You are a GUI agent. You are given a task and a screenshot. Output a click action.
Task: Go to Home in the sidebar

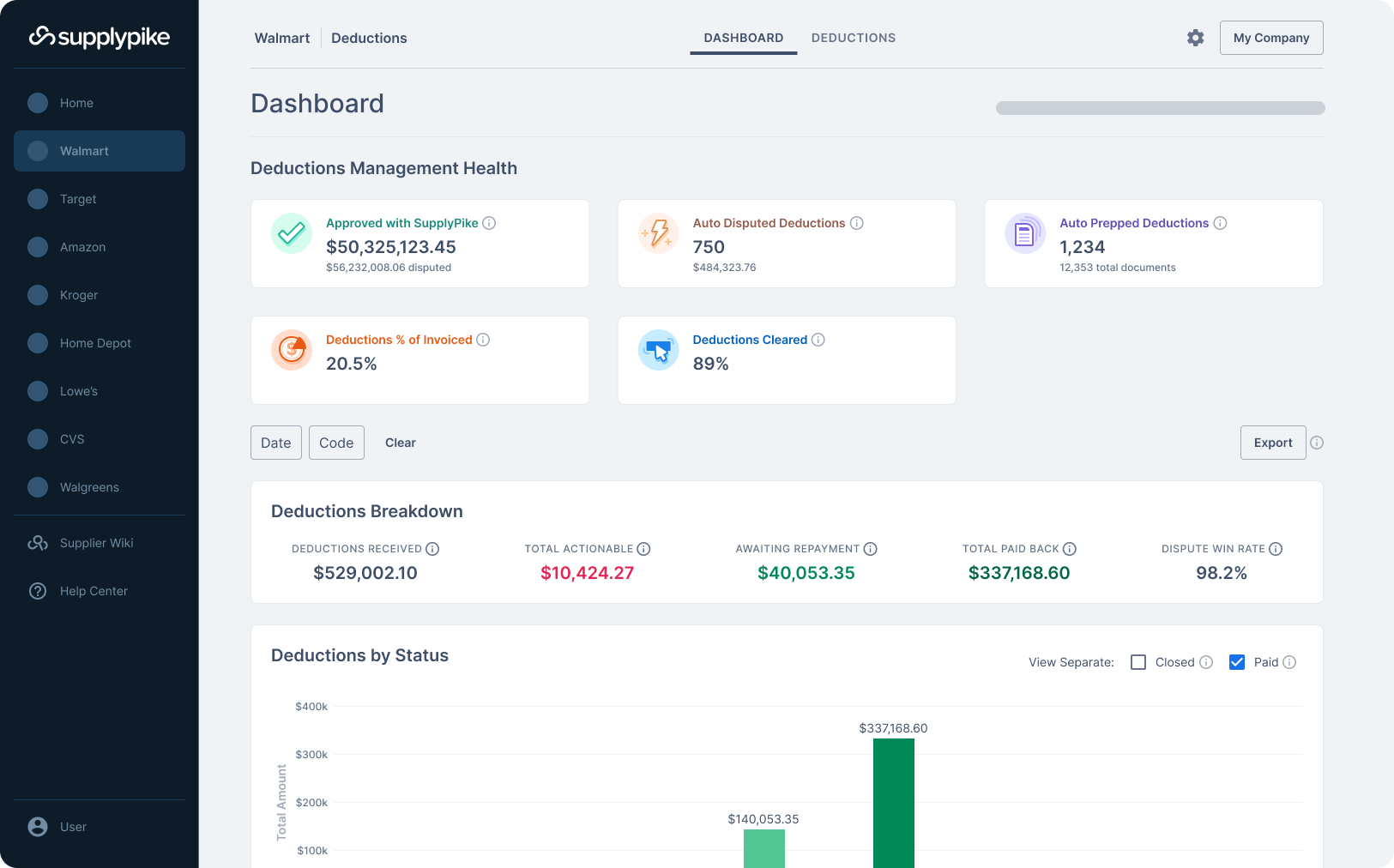tap(100, 103)
